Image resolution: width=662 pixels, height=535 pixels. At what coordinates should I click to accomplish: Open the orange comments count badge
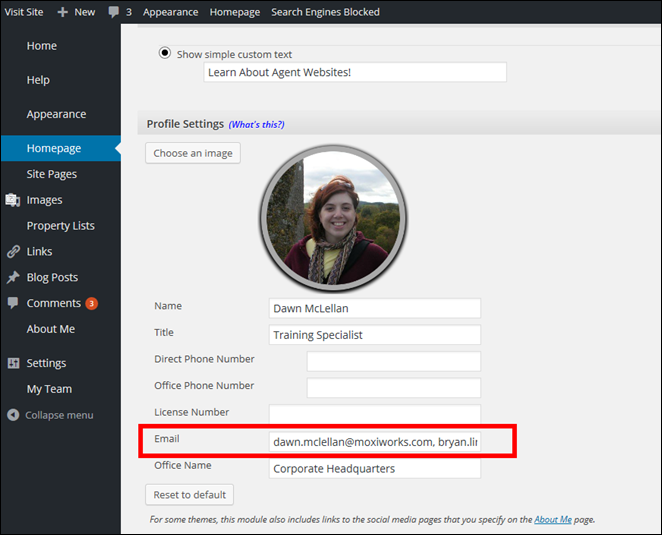pos(91,303)
